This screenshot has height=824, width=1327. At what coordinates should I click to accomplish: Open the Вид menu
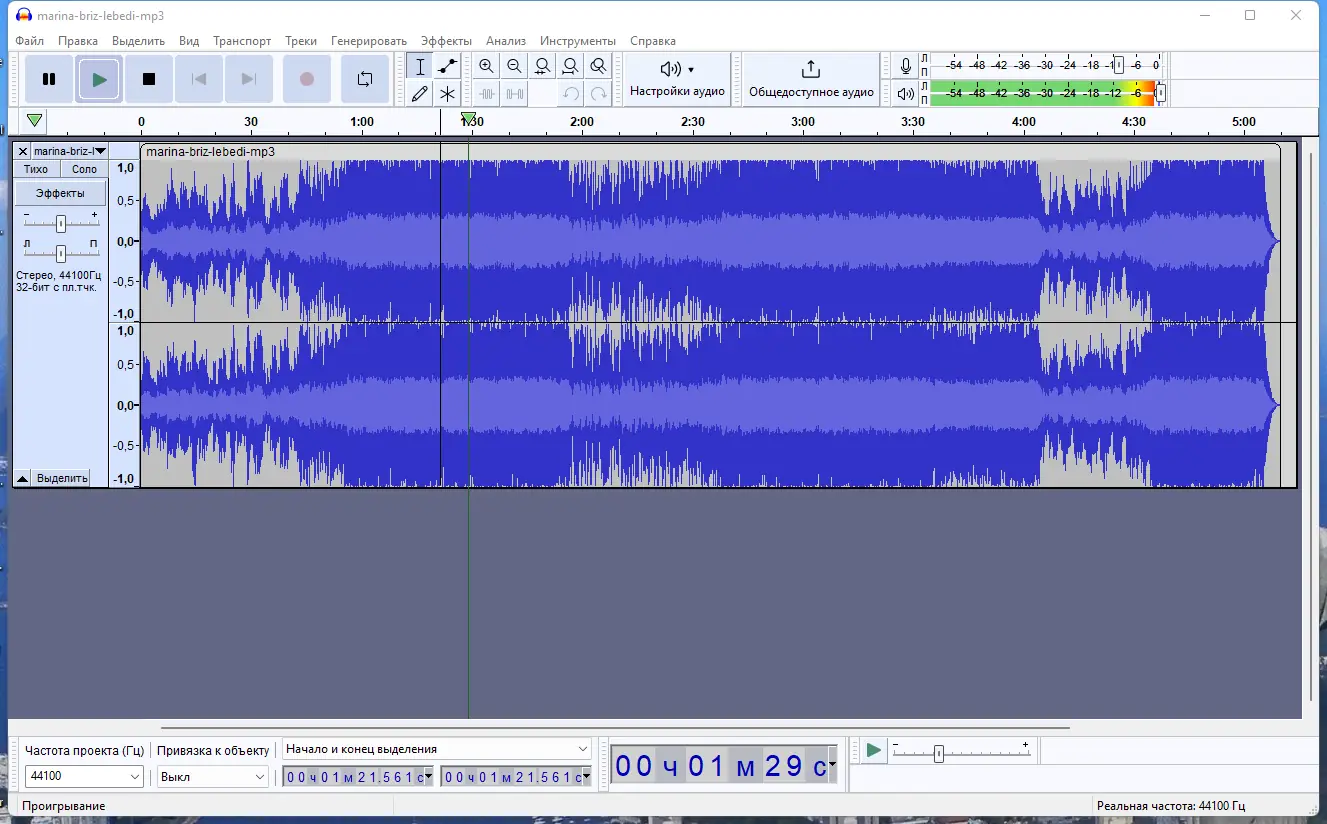[189, 41]
